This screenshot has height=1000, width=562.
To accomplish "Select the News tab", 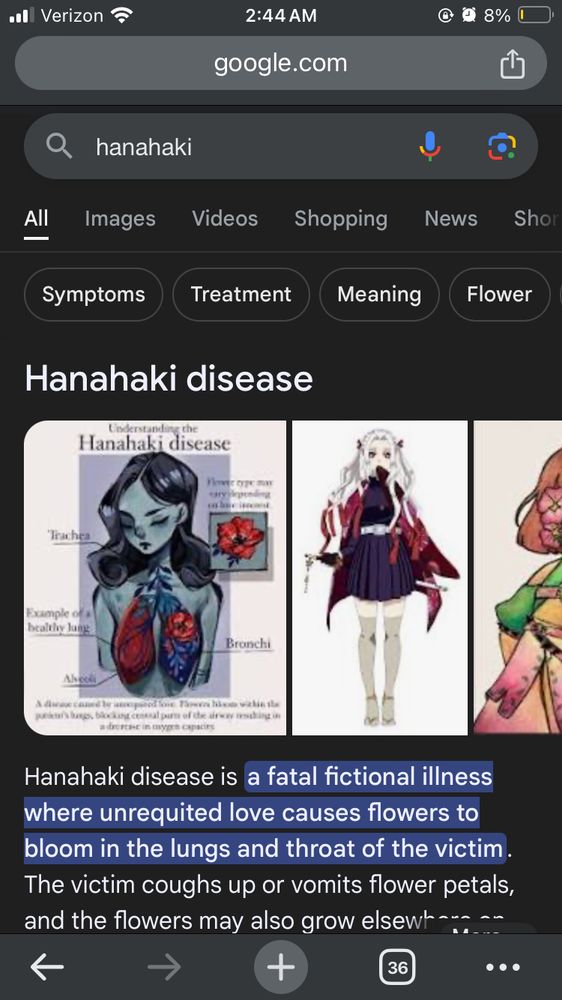I will (451, 219).
